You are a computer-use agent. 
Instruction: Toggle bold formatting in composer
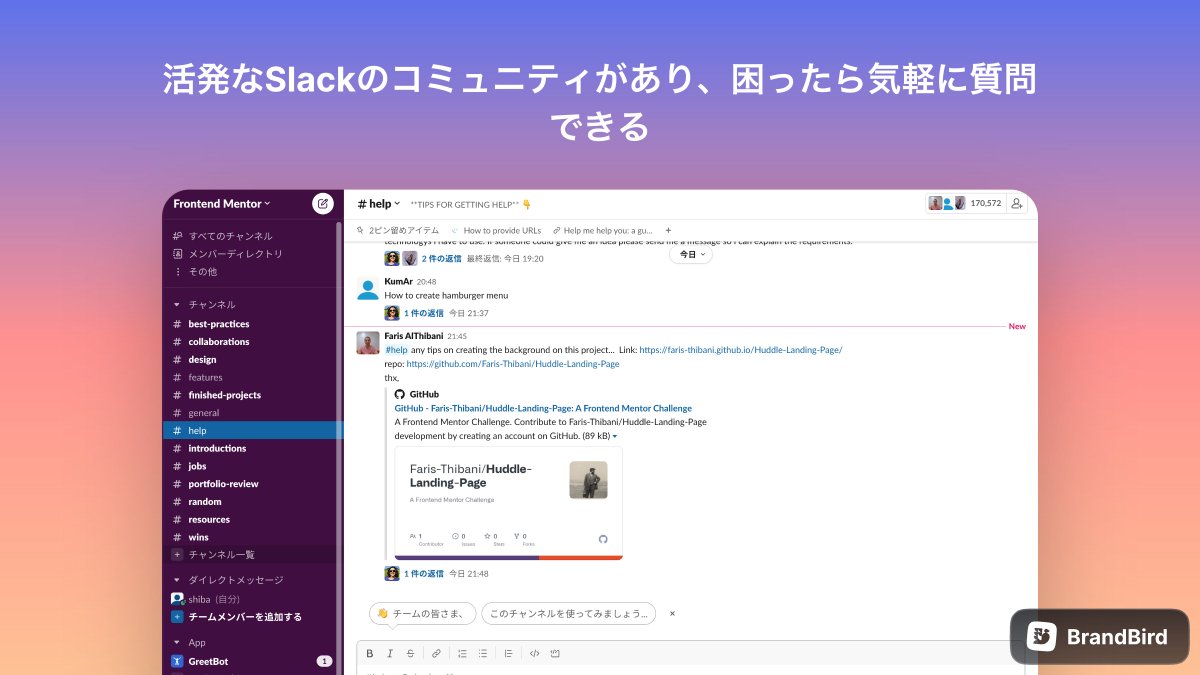click(x=369, y=653)
